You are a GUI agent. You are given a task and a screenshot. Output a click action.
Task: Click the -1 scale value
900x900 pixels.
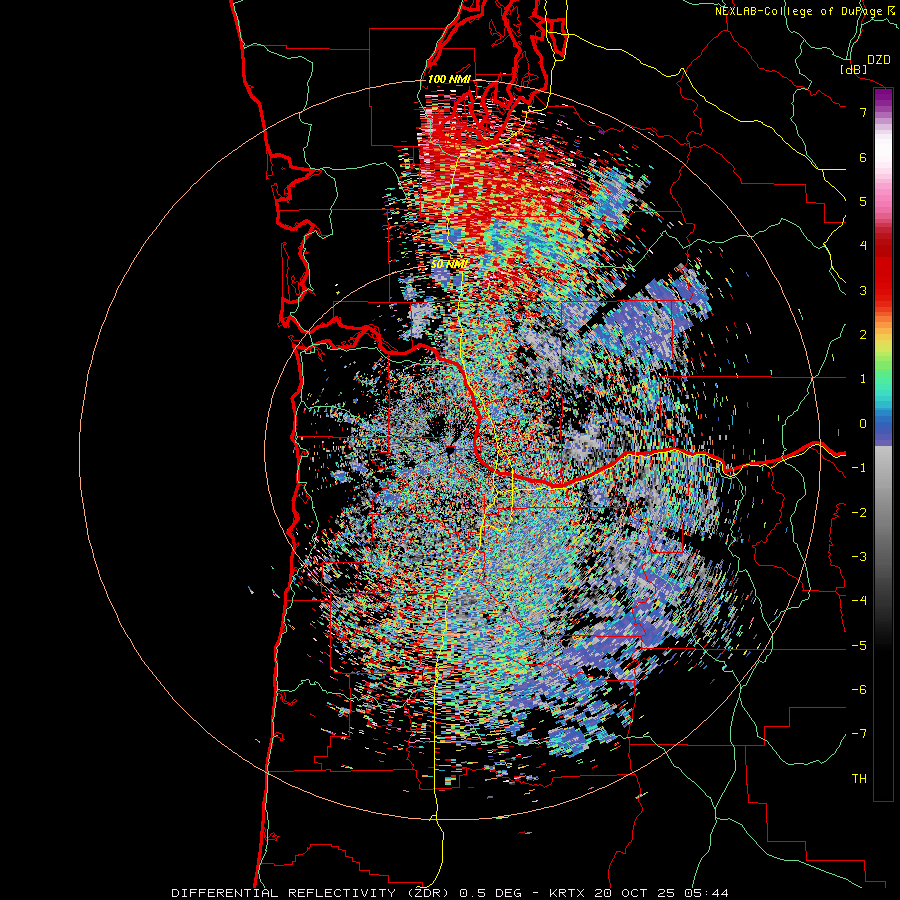pyautogui.click(x=859, y=468)
